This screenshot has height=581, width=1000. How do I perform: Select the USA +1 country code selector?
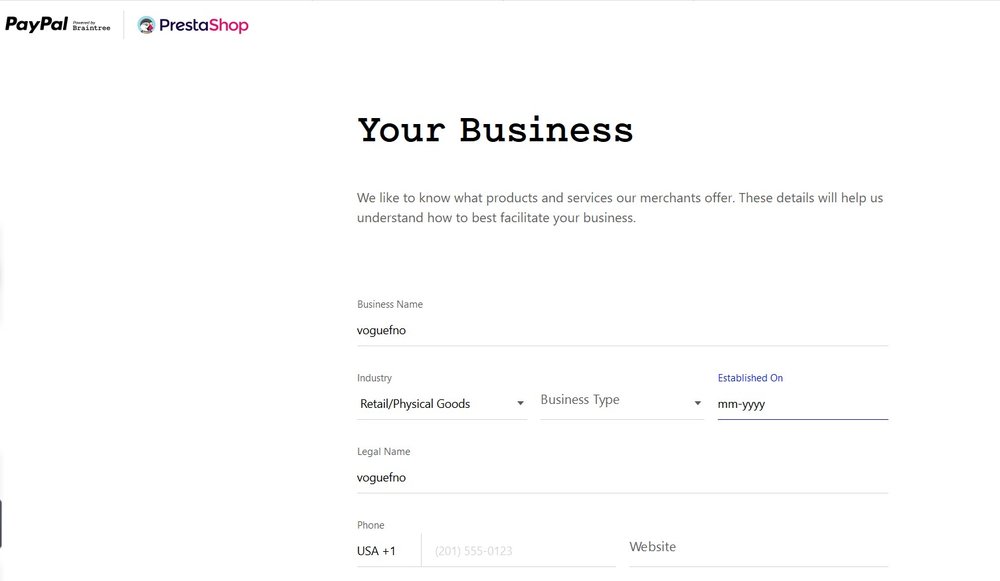tap(377, 551)
